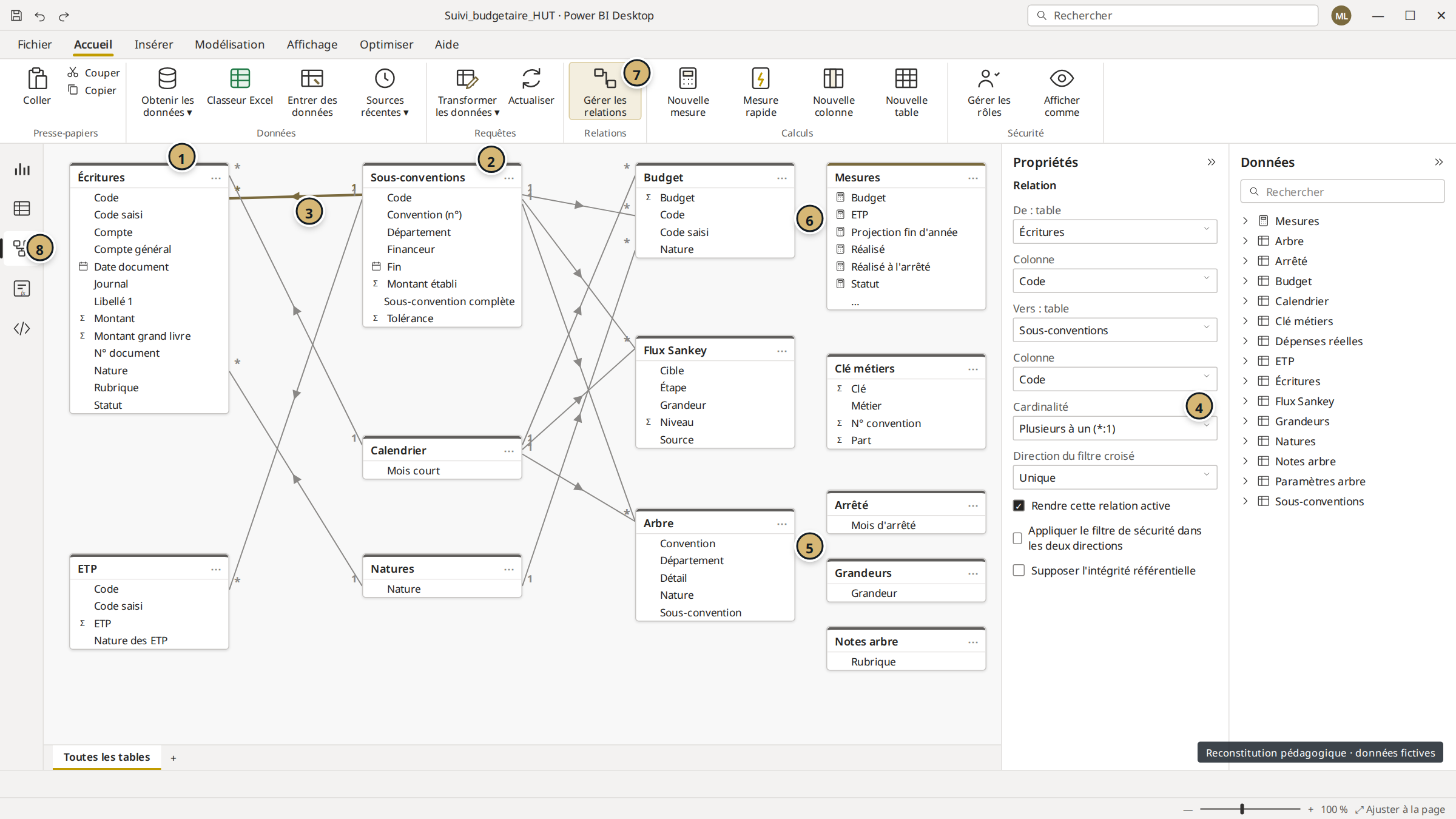Viewport: 1456px width, 819px height.
Task: Click the Coller paste icon
Action: tap(37, 79)
